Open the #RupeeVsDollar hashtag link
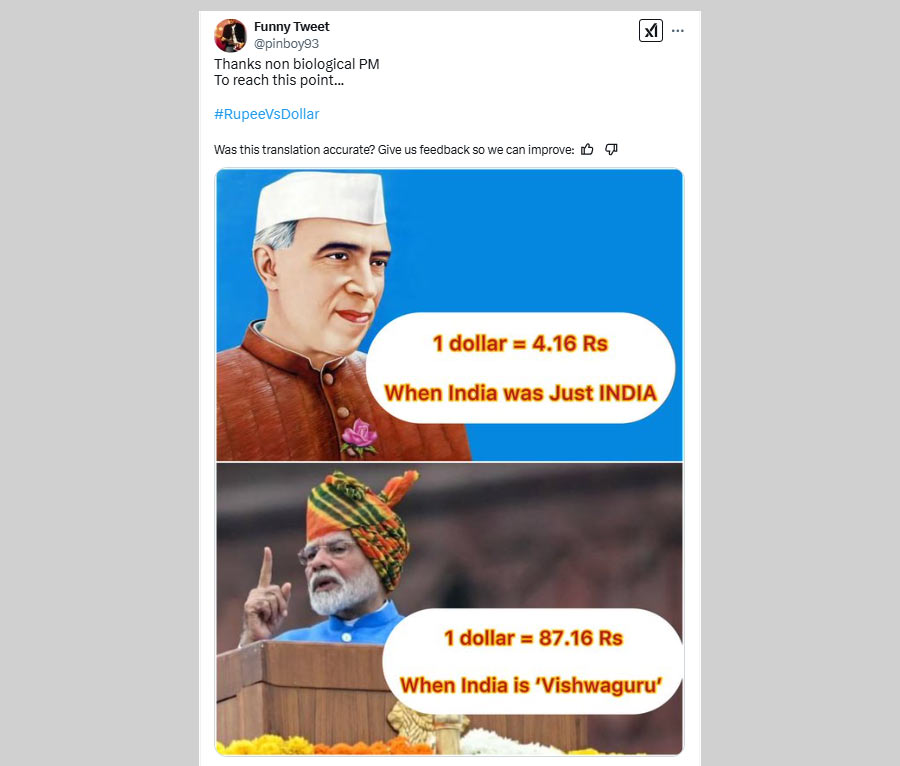This screenshot has height=766, width=900. point(266,114)
